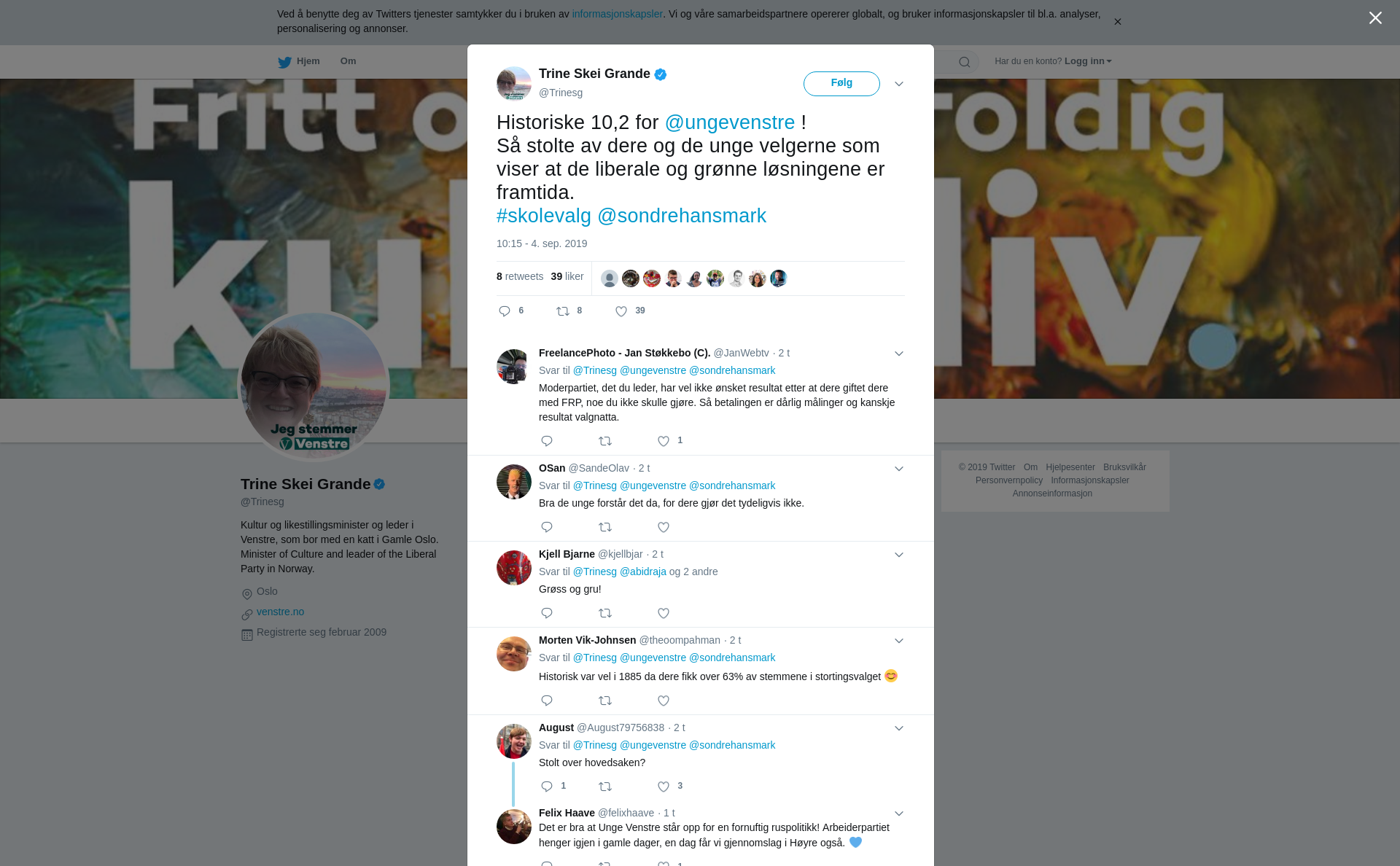Retweet the main tweet with 8 retweets

click(x=563, y=311)
